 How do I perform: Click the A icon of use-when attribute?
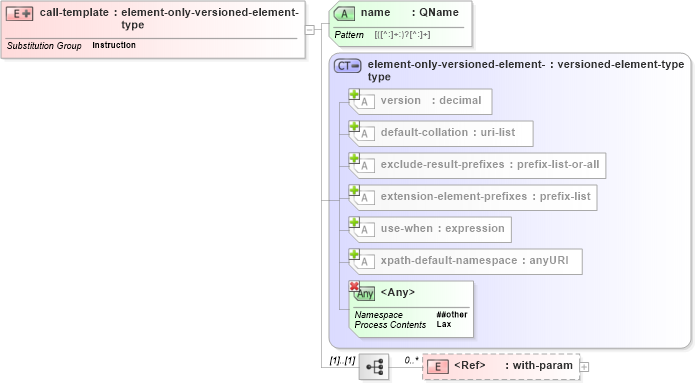(364, 230)
